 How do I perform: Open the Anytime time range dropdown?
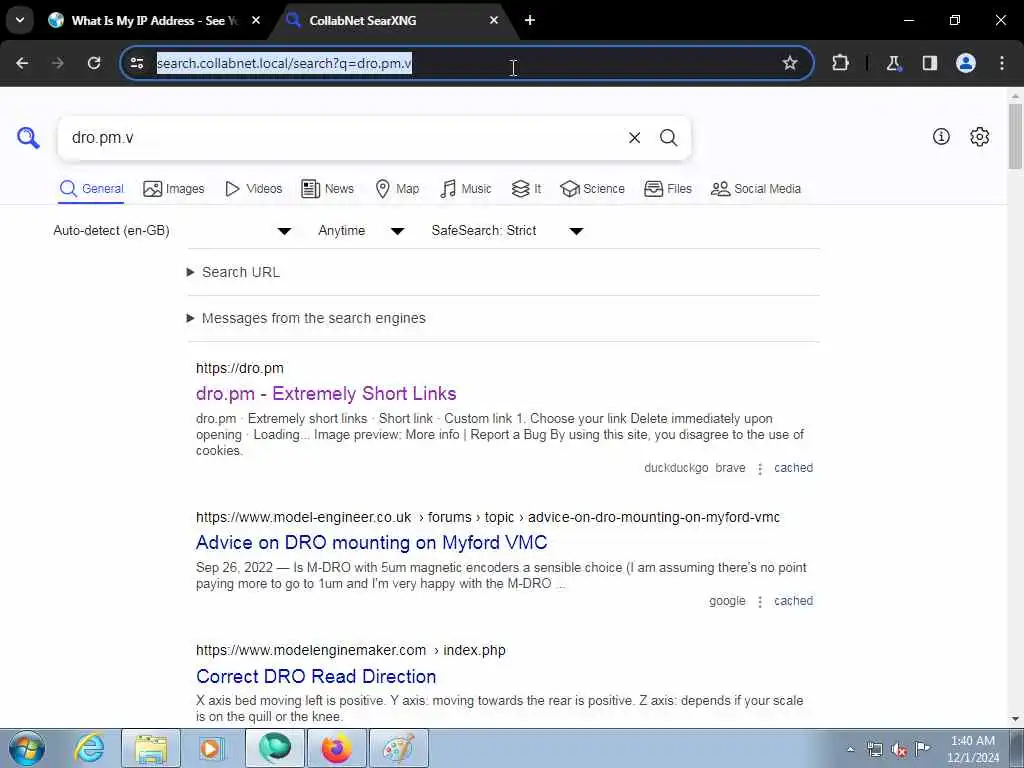click(x=361, y=231)
